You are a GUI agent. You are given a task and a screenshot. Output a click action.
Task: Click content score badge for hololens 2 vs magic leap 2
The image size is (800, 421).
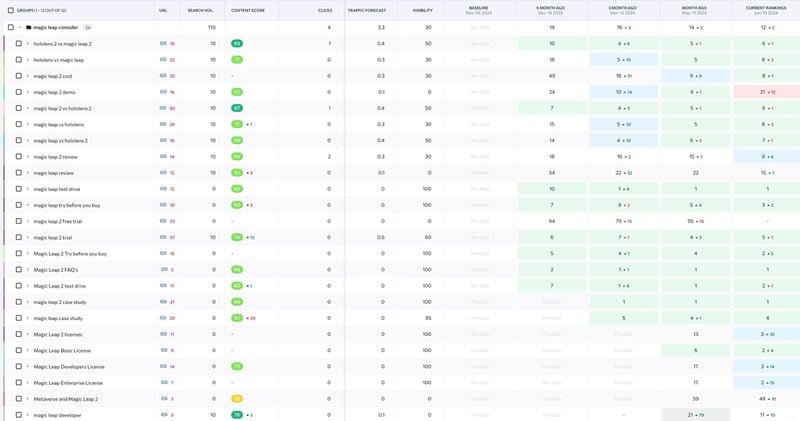click(x=237, y=43)
